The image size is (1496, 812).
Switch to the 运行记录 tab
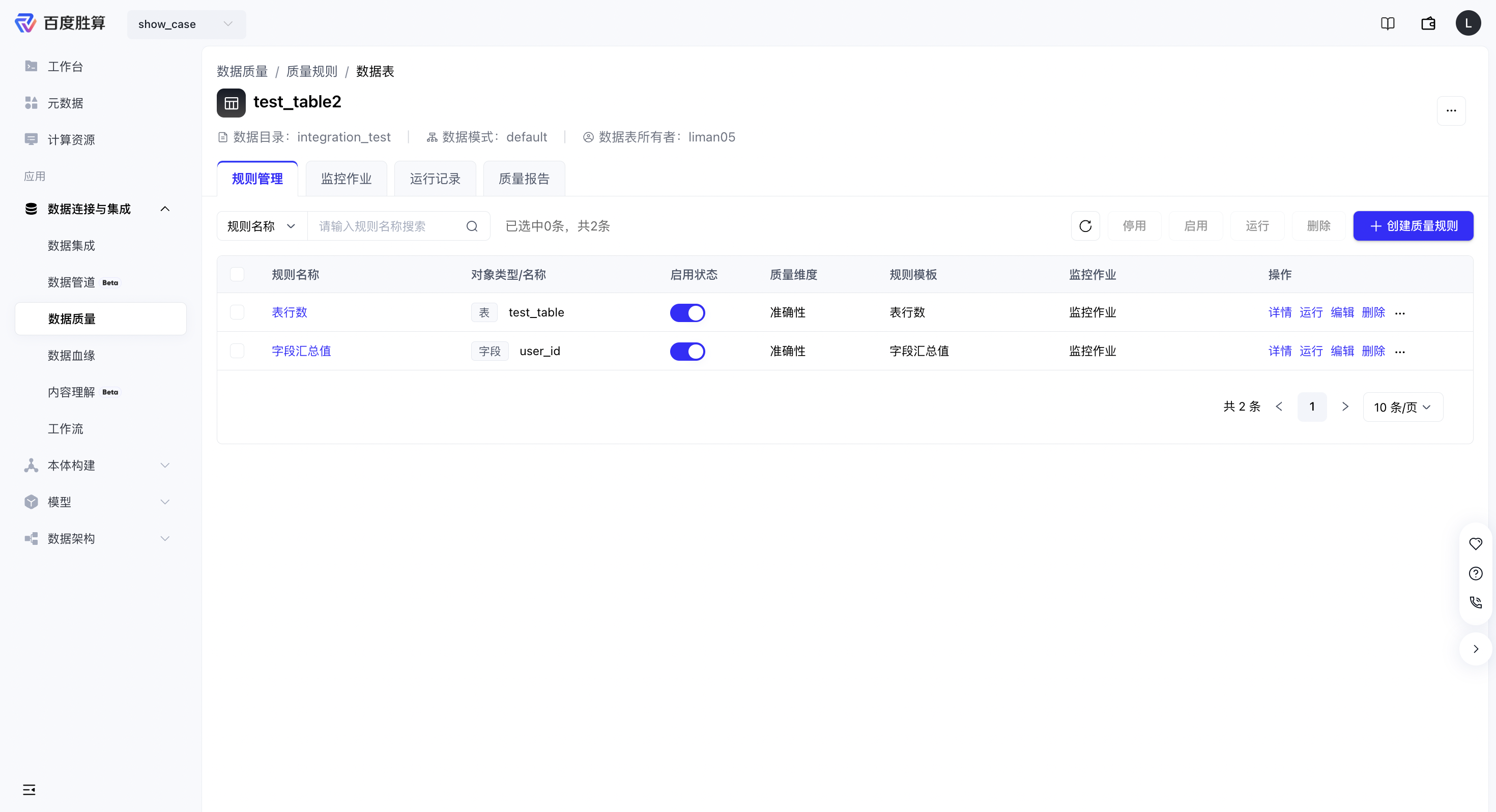(435, 179)
